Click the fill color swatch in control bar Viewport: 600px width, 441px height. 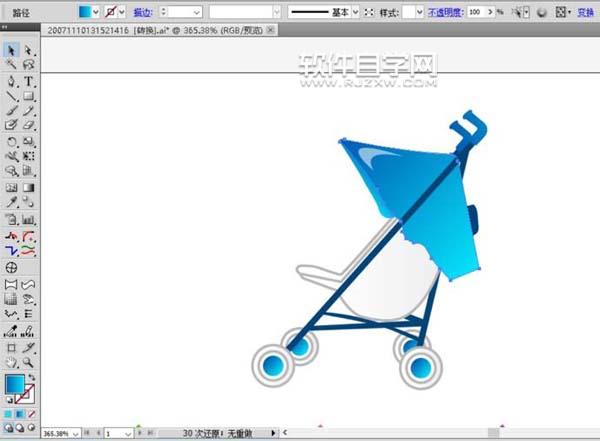pyautogui.click(x=85, y=12)
